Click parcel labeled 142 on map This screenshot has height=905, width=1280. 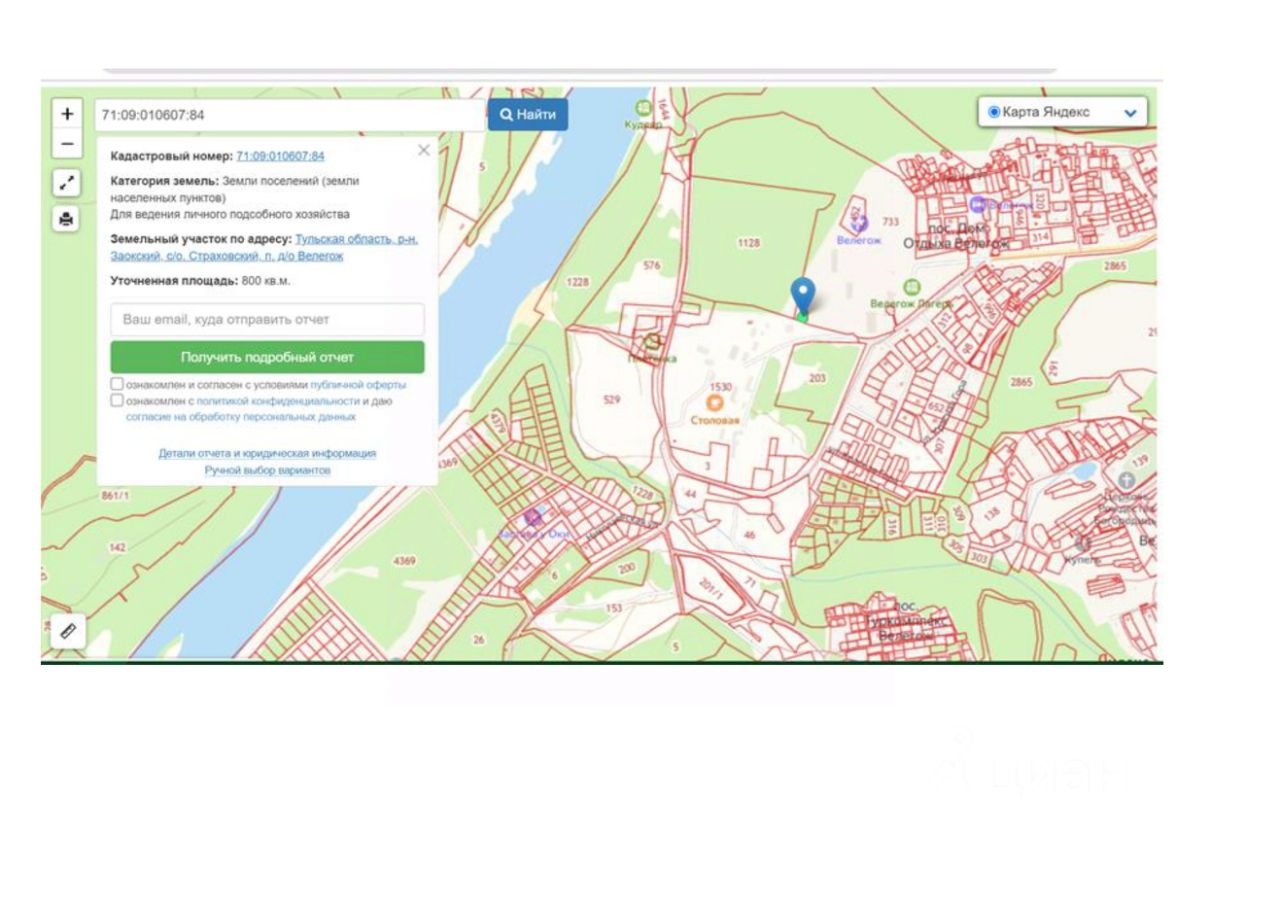pos(117,547)
